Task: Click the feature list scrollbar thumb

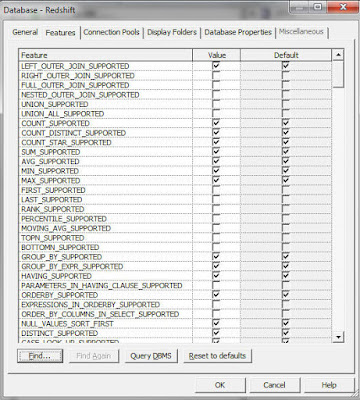Action: coord(338,74)
